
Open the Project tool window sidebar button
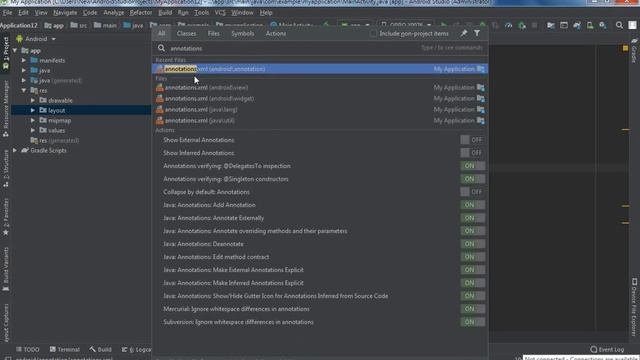6,53
